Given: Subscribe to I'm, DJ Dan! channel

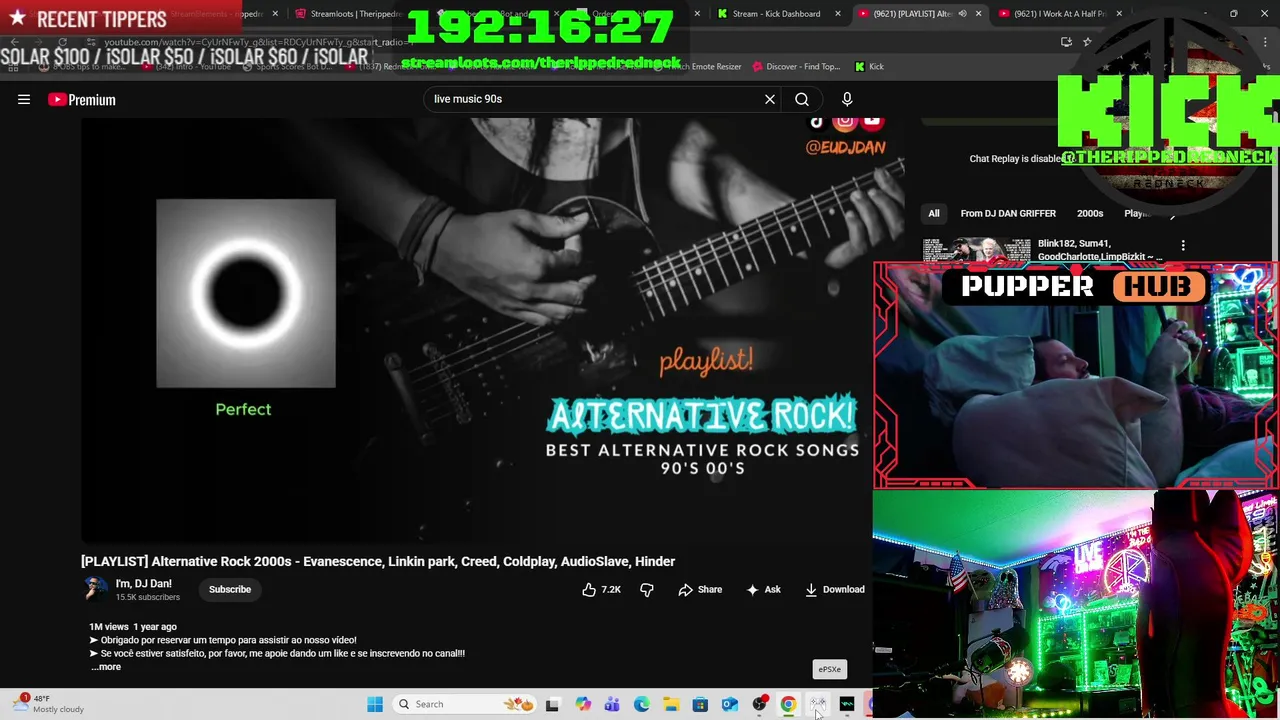Looking at the screenshot, I should click(x=230, y=589).
